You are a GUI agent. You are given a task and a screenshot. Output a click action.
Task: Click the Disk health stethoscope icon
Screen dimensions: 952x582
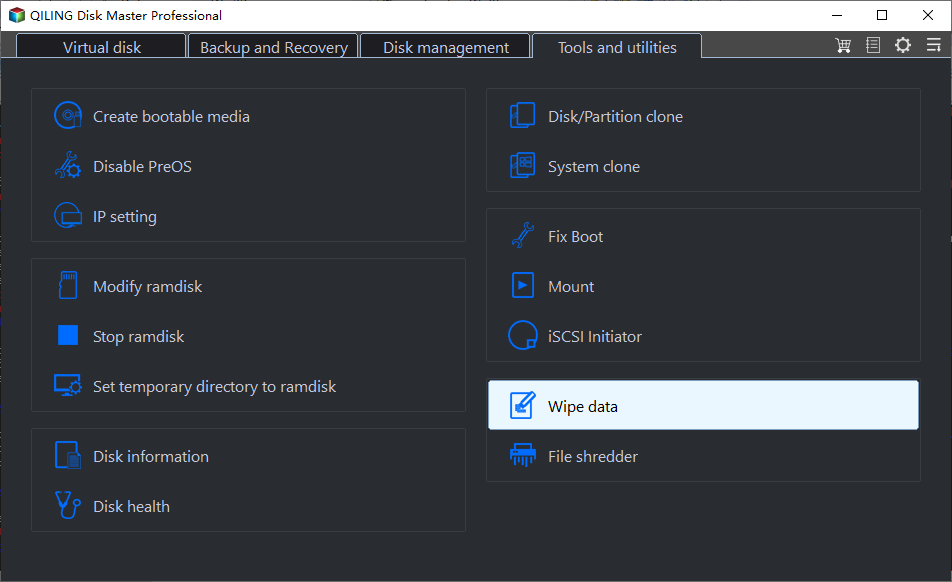point(68,505)
